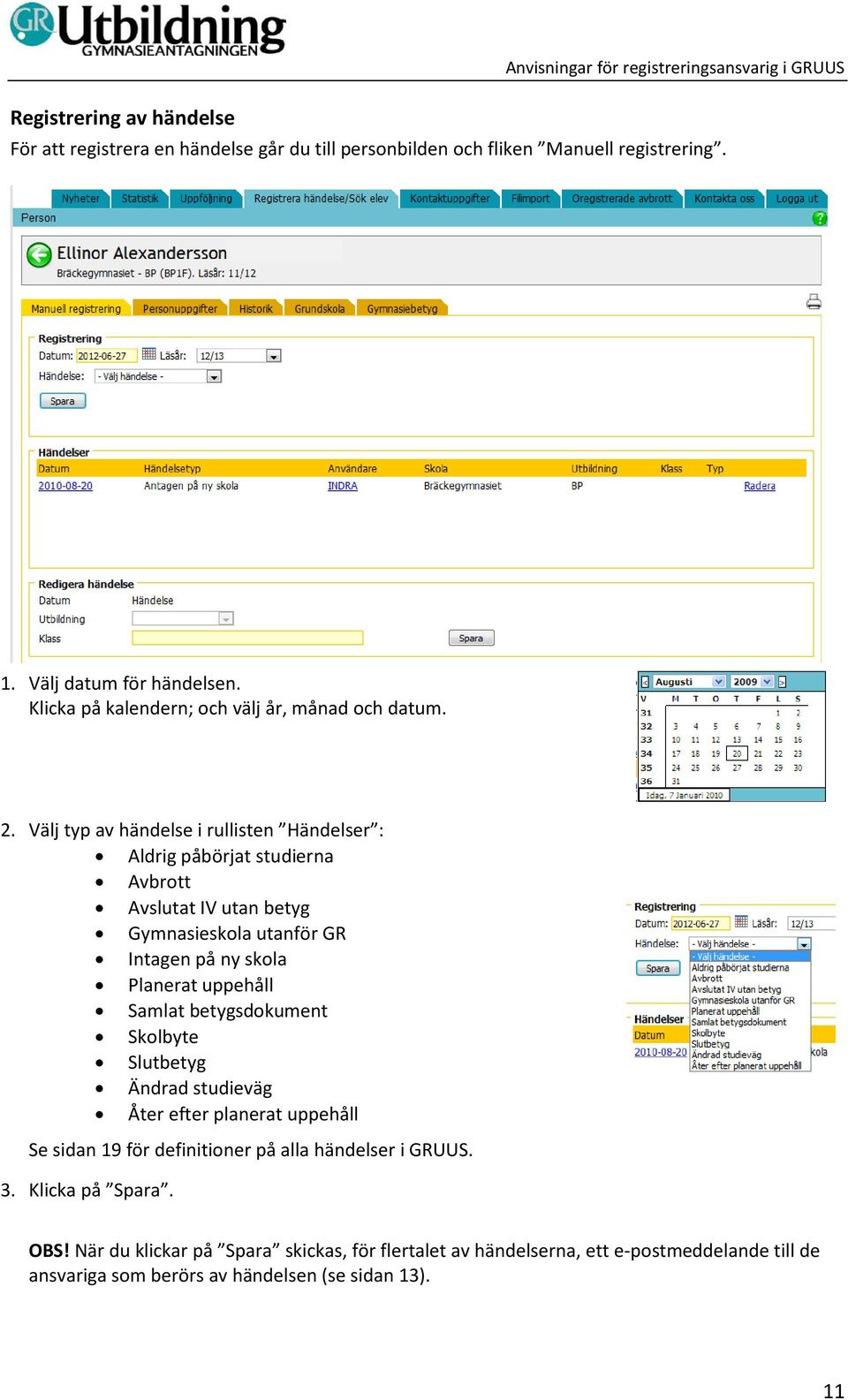Screen dimensions: 848x1400
Task: Open the Historik sub-tab
Action: tap(256, 308)
